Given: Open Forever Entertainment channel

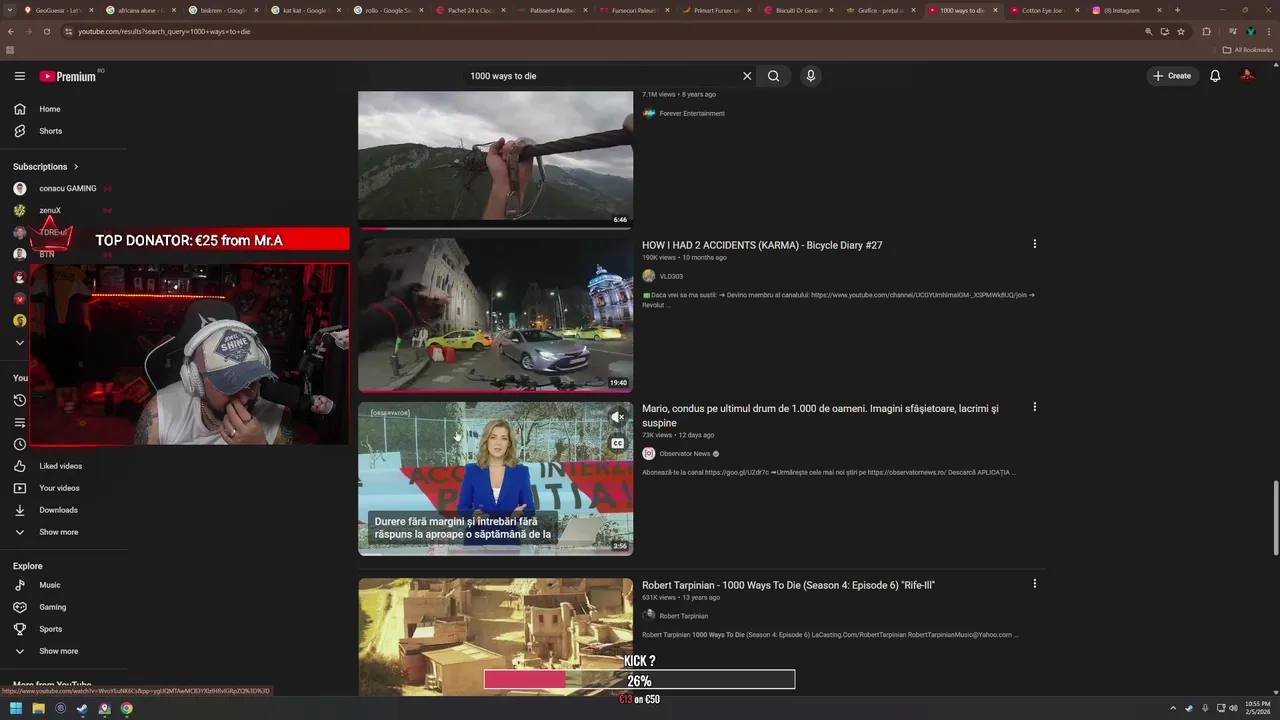Looking at the screenshot, I should point(692,113).
